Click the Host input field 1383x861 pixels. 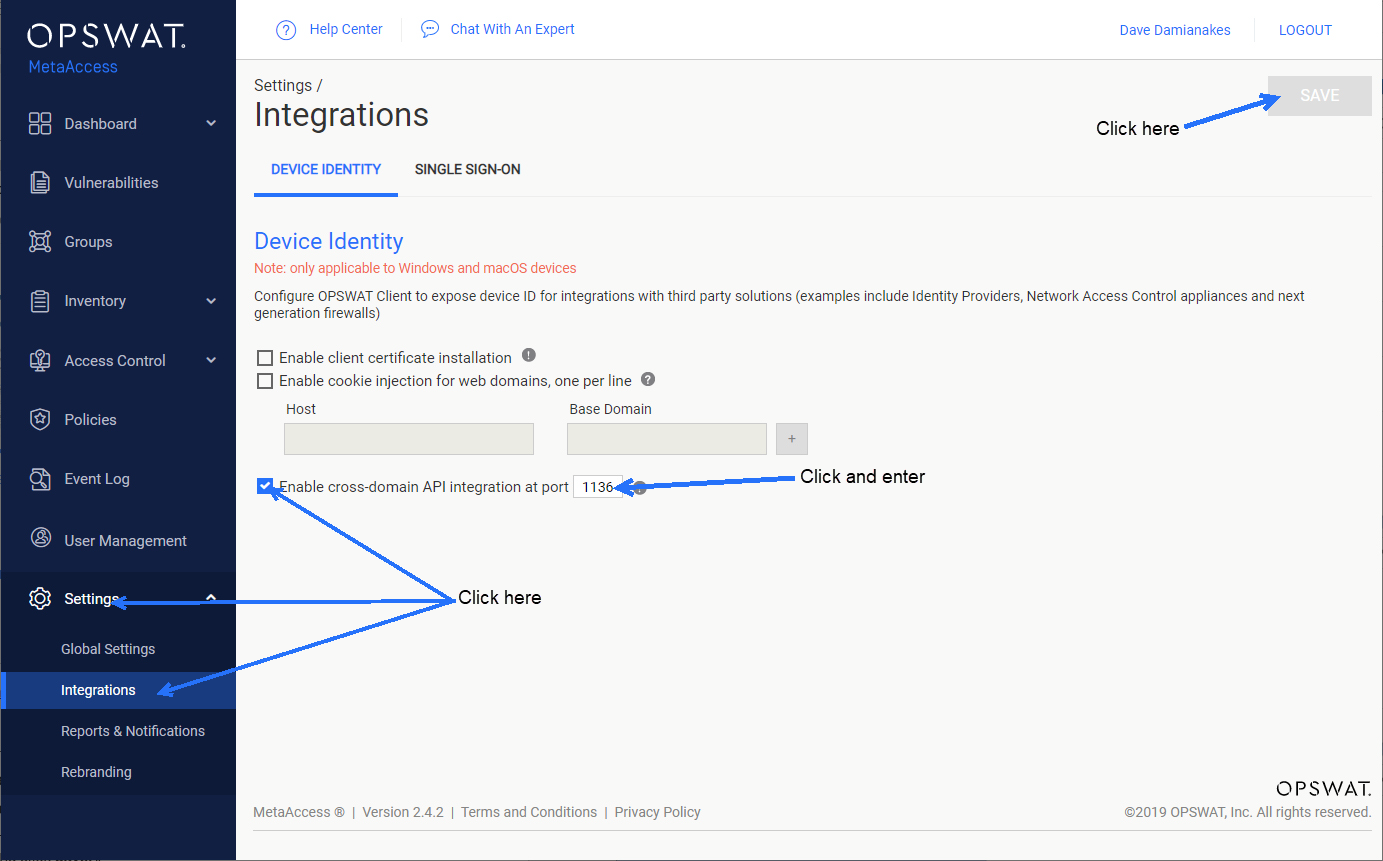coord(409,439)
